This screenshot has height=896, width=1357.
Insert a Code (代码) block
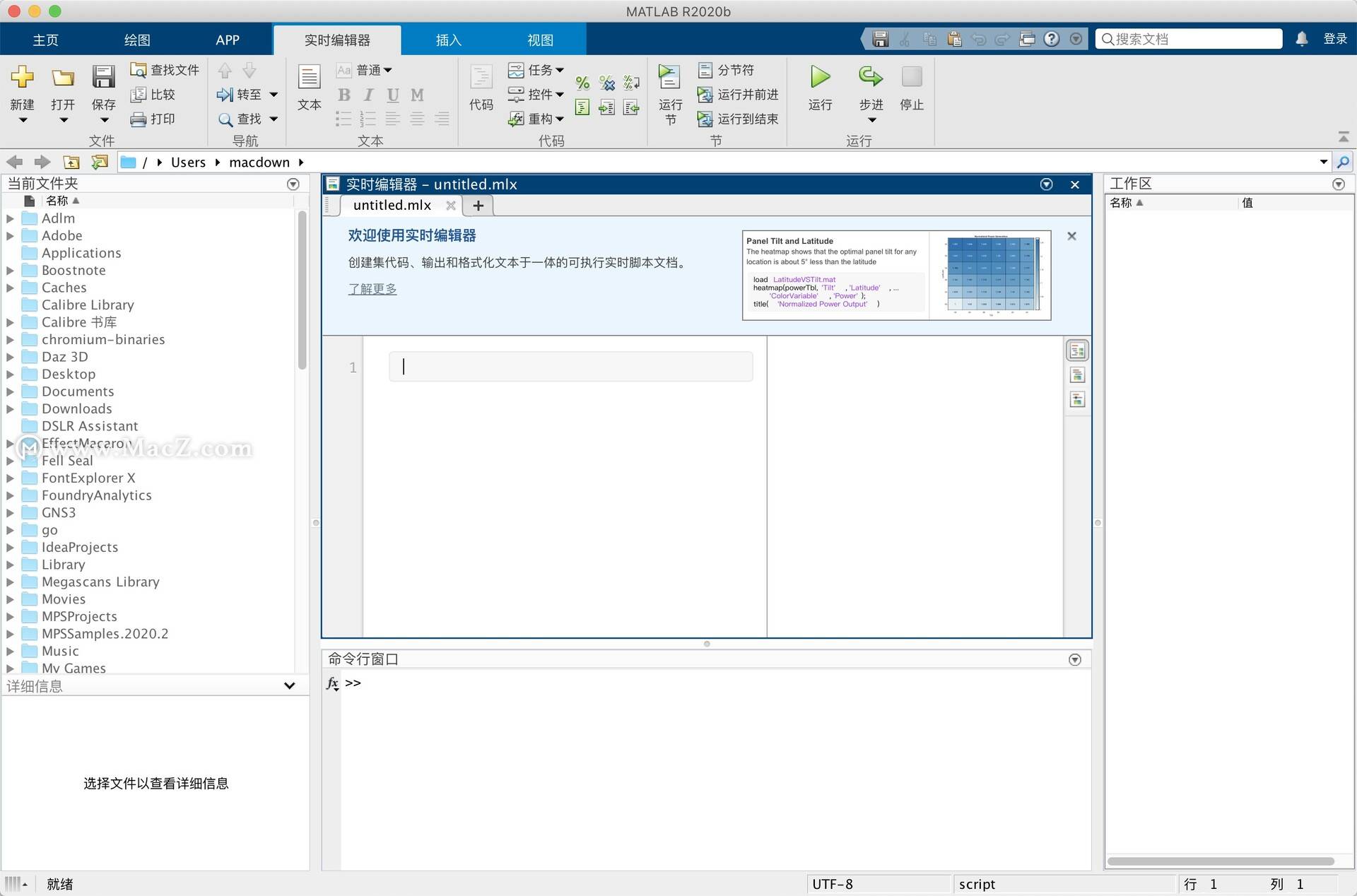coord(481,88)
